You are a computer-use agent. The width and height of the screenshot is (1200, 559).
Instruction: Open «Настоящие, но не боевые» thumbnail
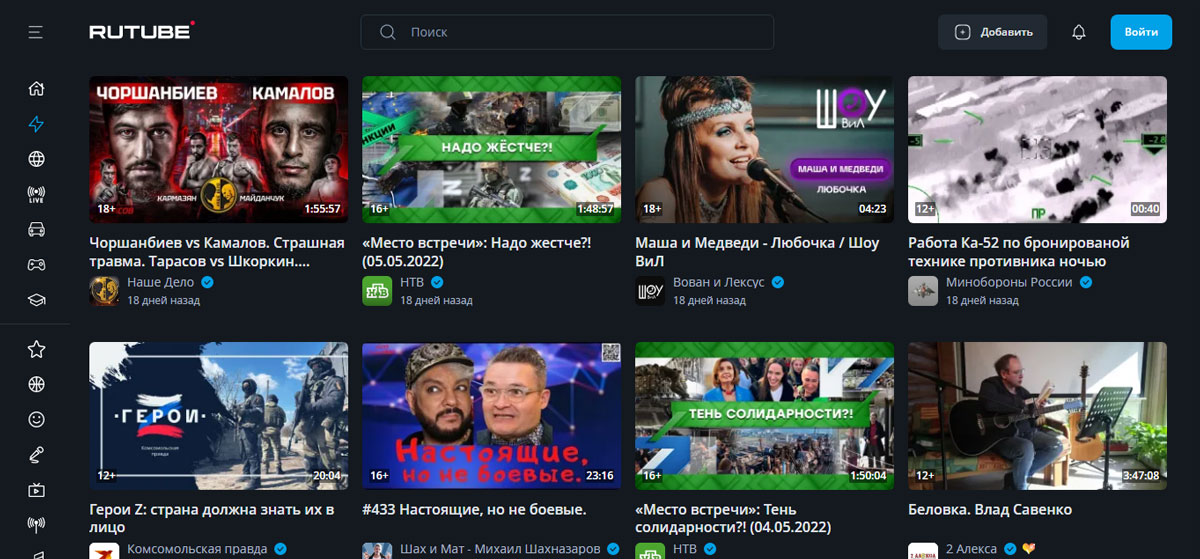pyautogui.click(x=491, y=416)
